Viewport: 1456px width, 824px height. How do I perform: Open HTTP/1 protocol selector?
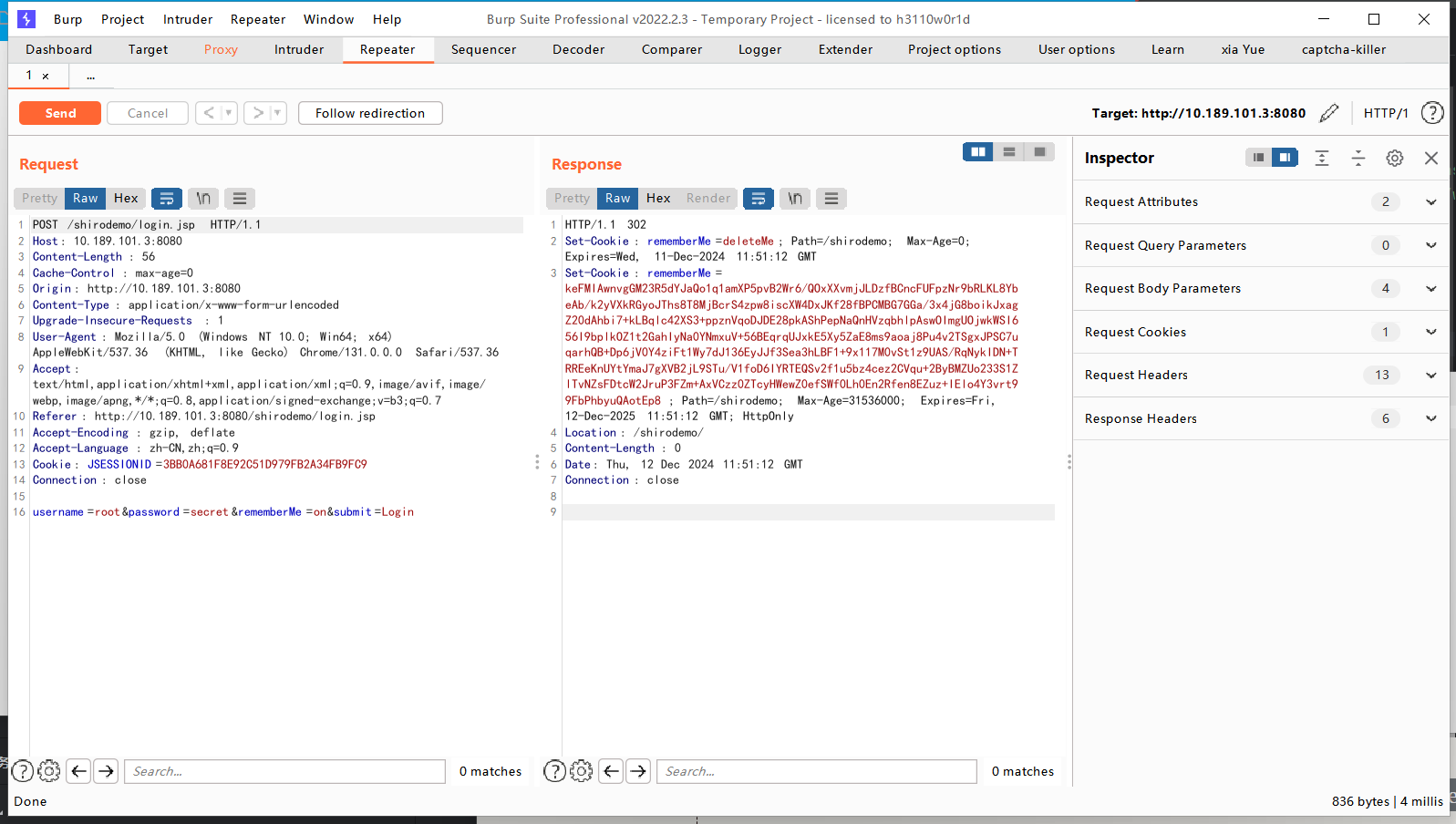(x=1386, y=113)
